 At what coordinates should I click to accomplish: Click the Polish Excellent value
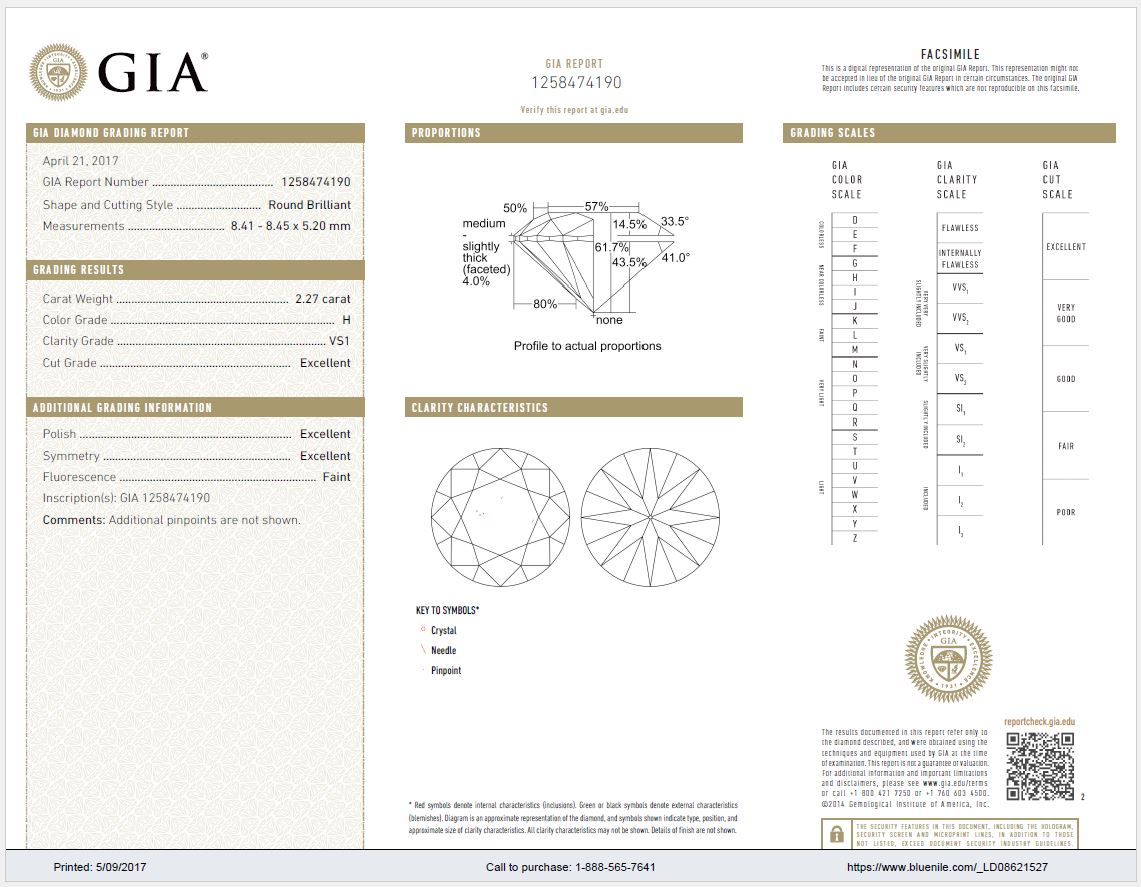pyautogui.click(x=325, y=434)
